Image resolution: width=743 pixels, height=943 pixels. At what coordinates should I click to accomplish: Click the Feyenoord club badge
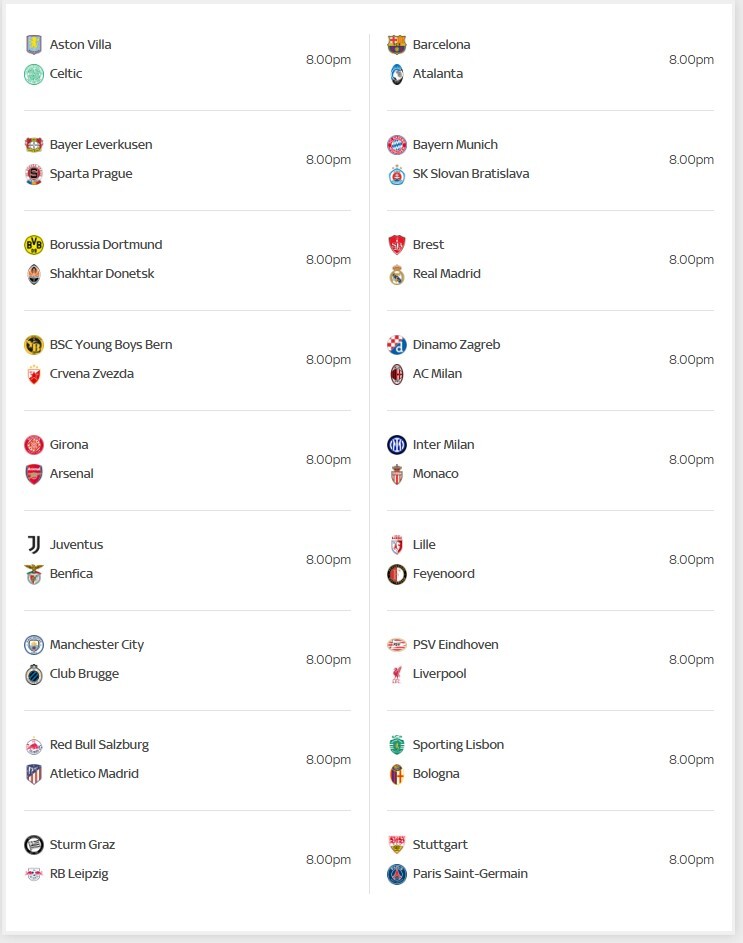(x=396, y=574)
